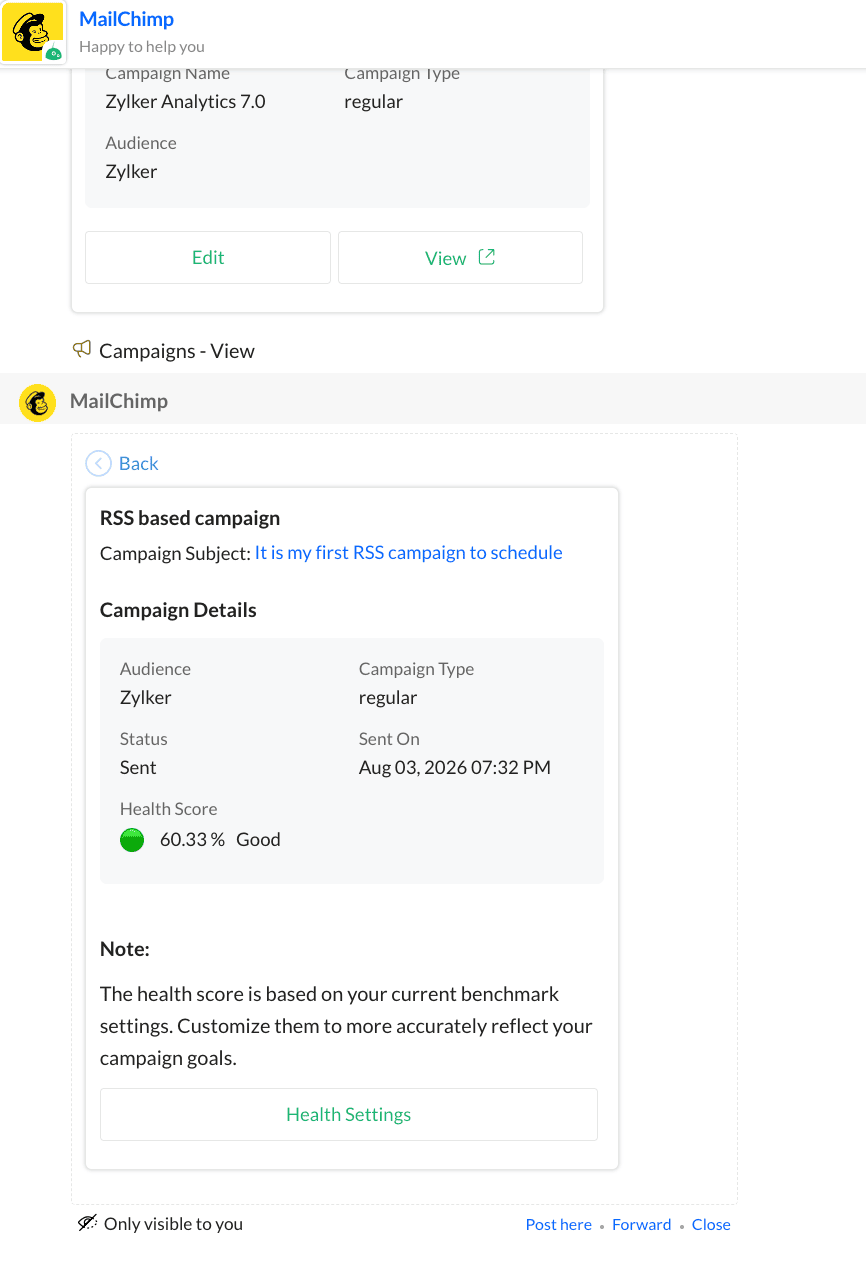
Task: Select Post here option
Action: click(559, 1224)
